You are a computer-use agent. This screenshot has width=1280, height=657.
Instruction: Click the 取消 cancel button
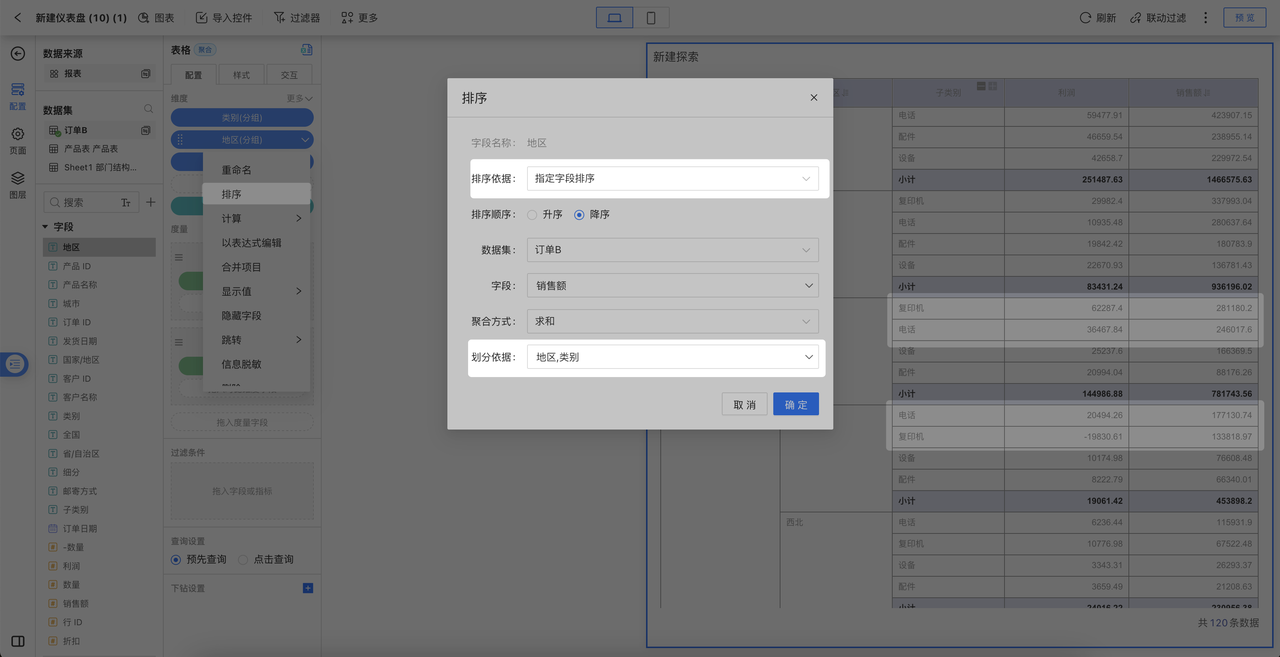[x=744, y=404]
